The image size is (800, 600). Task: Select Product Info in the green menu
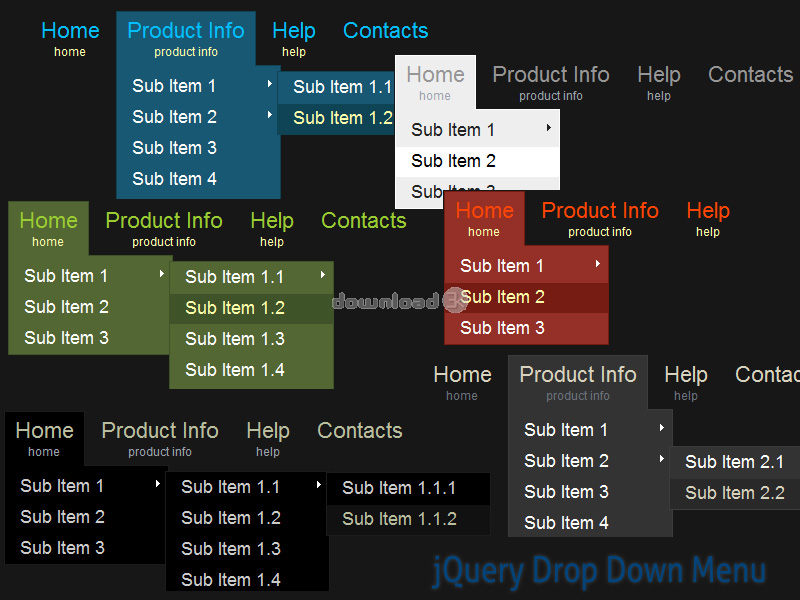[x=164, y=228]
